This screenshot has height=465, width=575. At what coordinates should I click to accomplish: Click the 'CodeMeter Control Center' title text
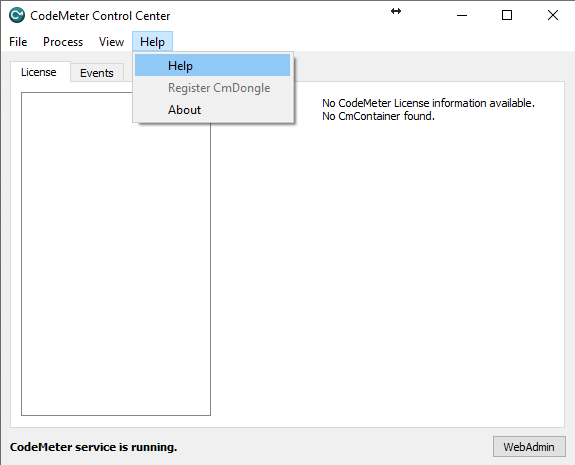100,16
